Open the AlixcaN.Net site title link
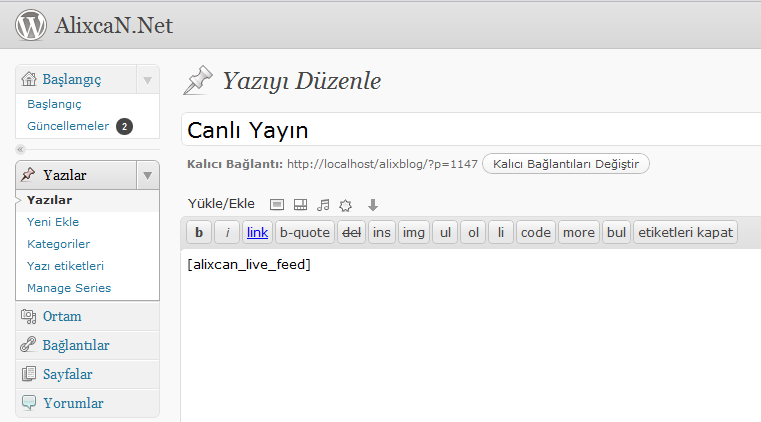Image resolution: width=761 pixels, height=422 pixels. [x=114, y=25]
